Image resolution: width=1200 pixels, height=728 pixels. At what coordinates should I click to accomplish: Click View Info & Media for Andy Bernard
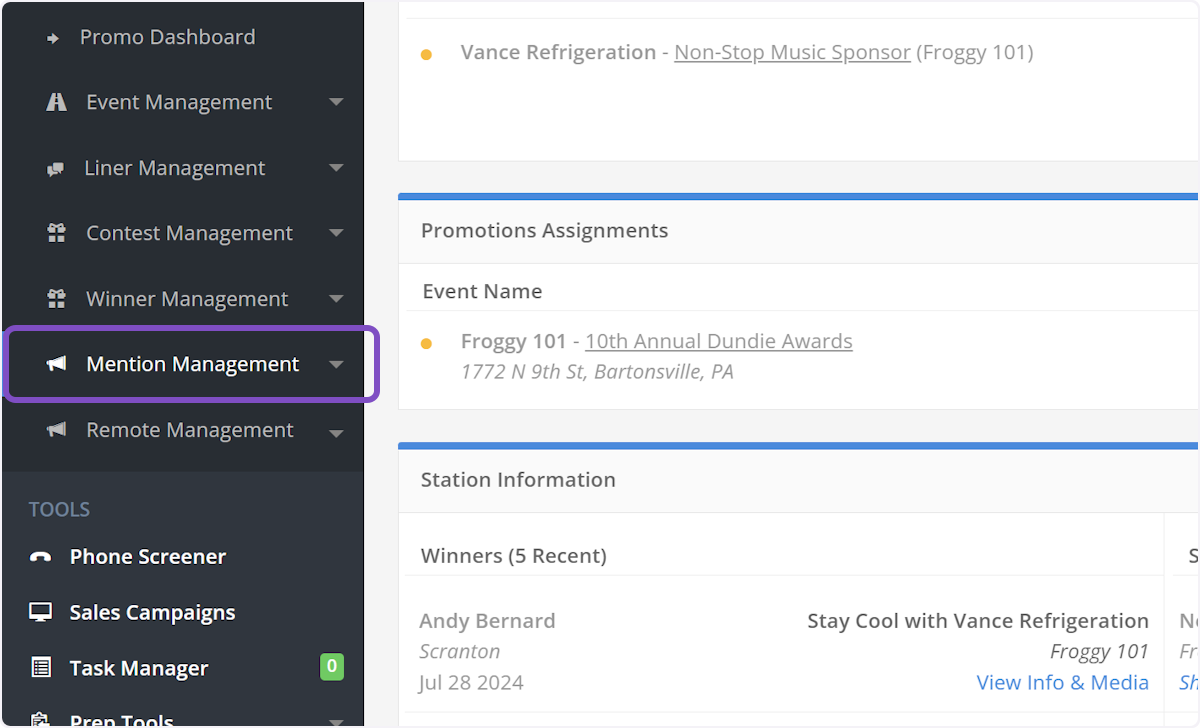1062,682
